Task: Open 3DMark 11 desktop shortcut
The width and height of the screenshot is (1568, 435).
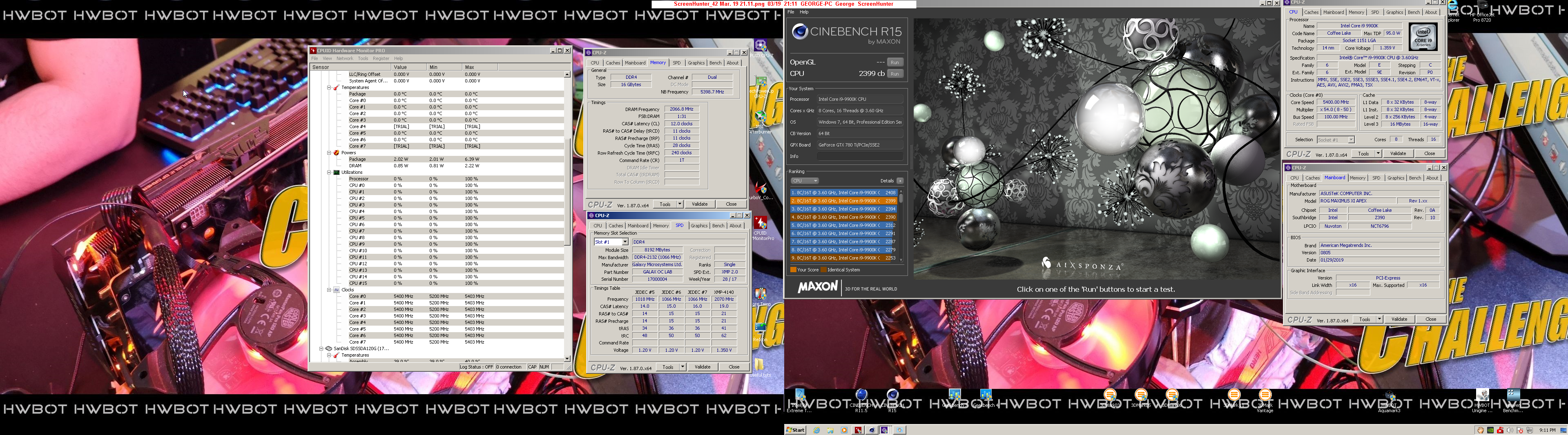Action: (1234, 399)
